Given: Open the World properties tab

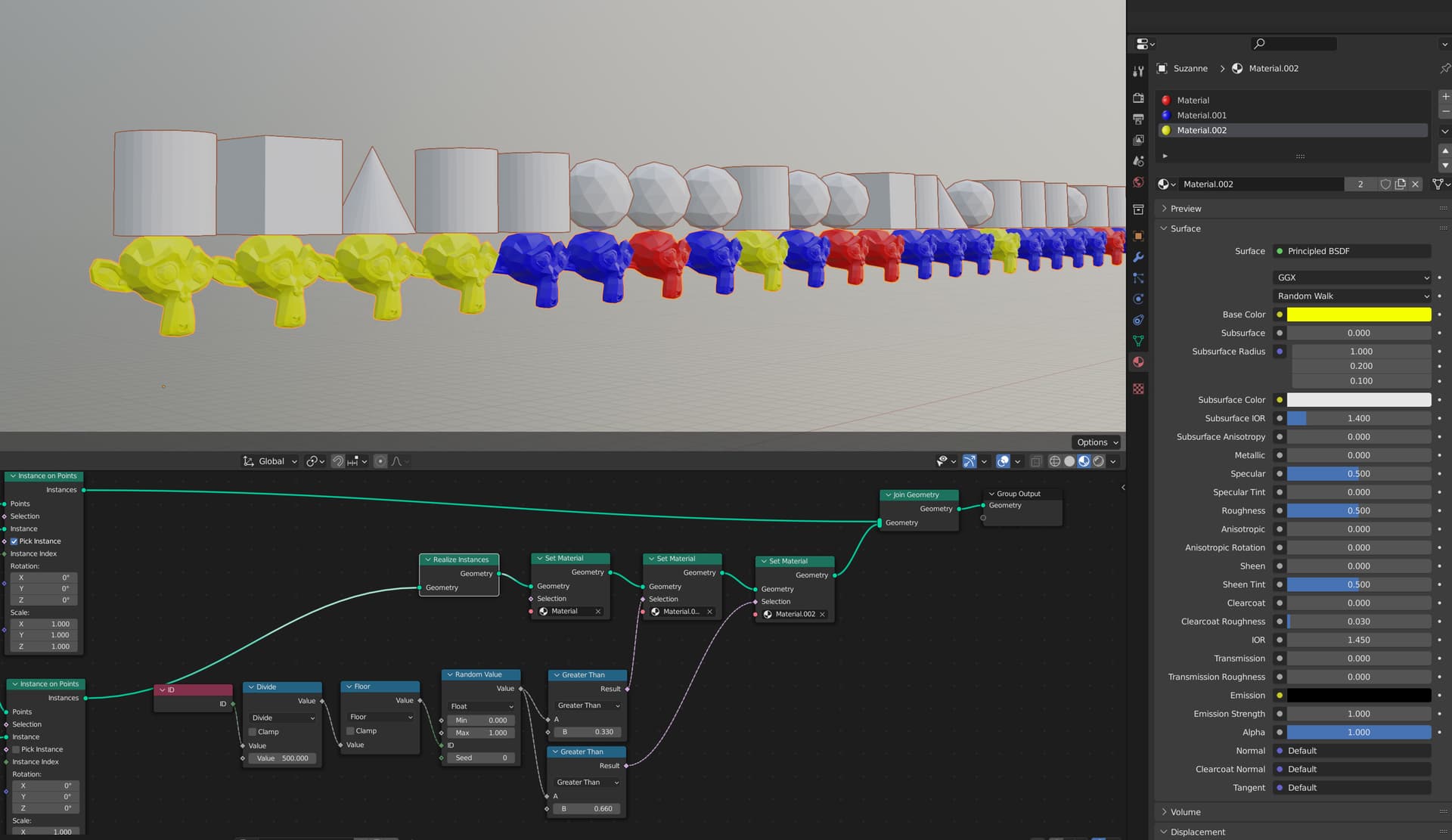Looking at the screenshot, I should (1138, 182).
